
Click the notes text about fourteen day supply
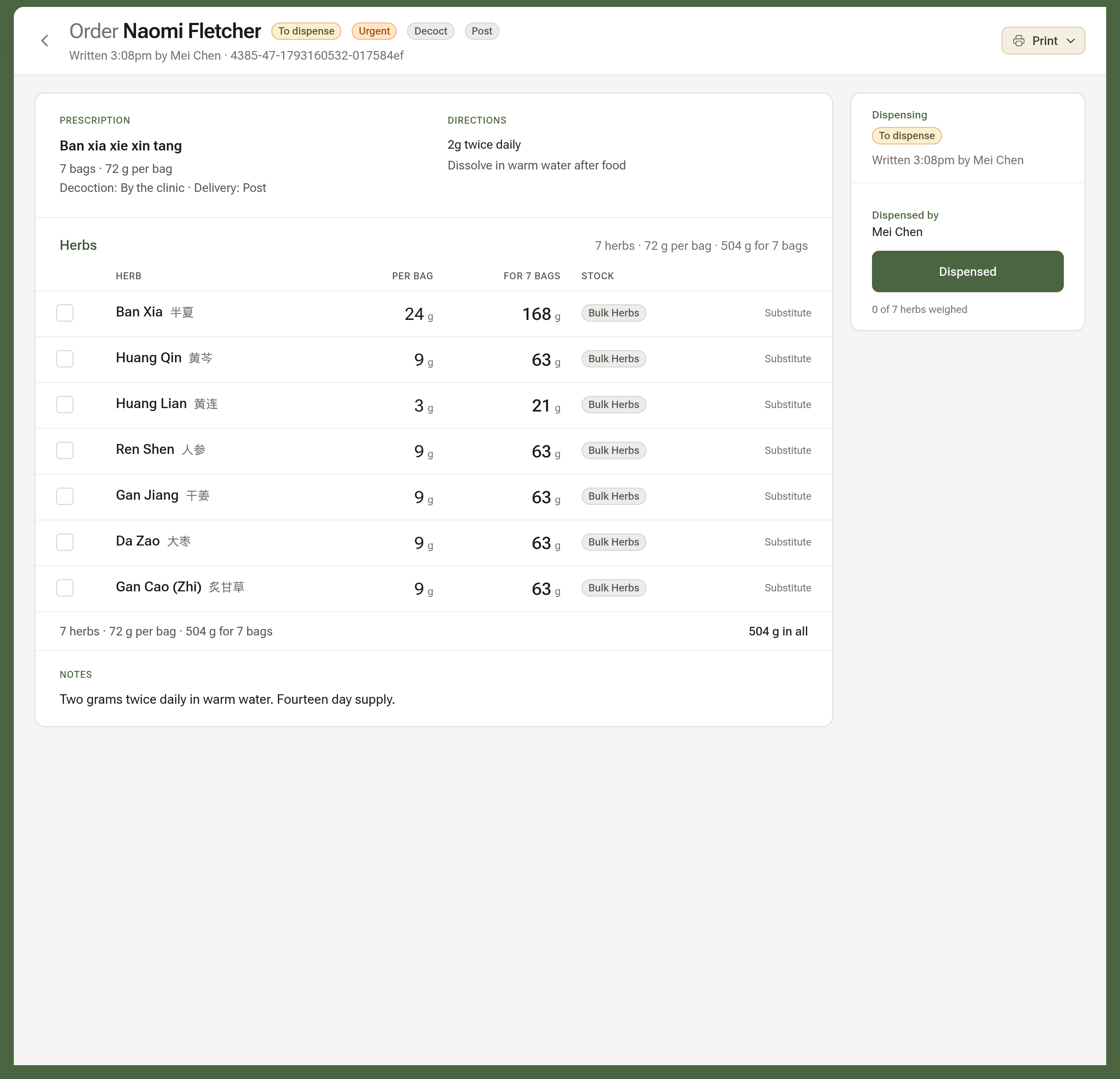tap(227, 699)
